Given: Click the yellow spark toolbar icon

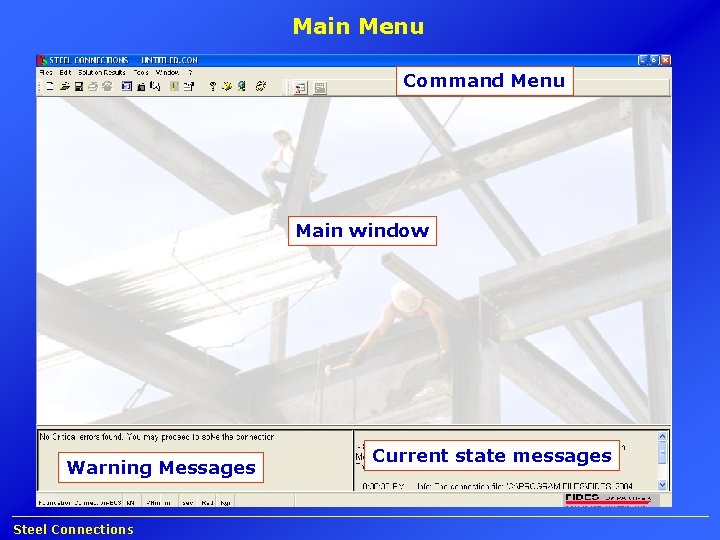Looking at the screenshot, I should [x=227, y=86].
